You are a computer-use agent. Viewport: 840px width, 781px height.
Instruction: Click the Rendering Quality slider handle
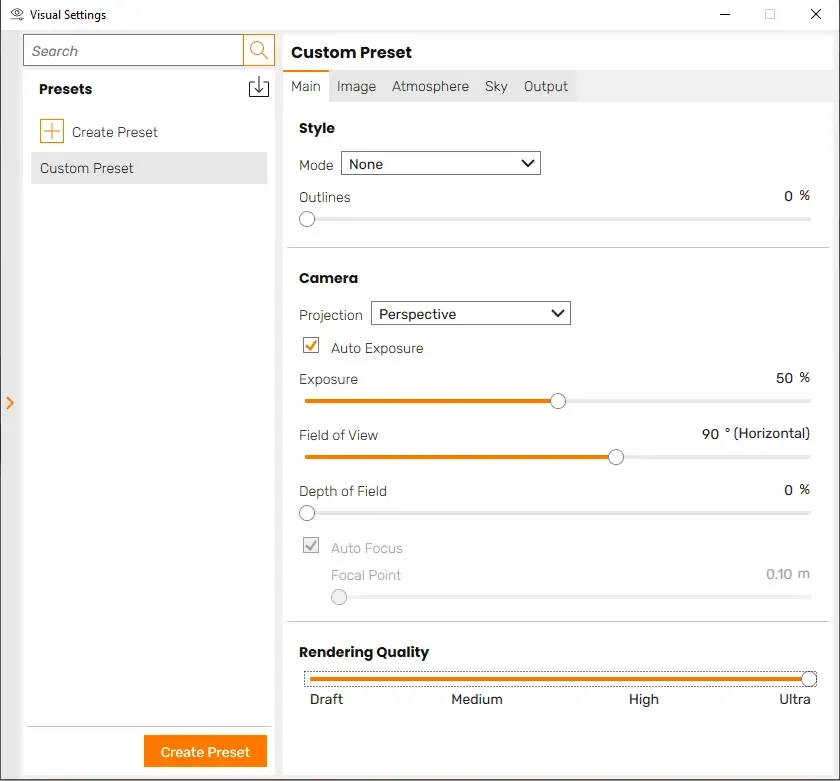(x=809, y=679)
